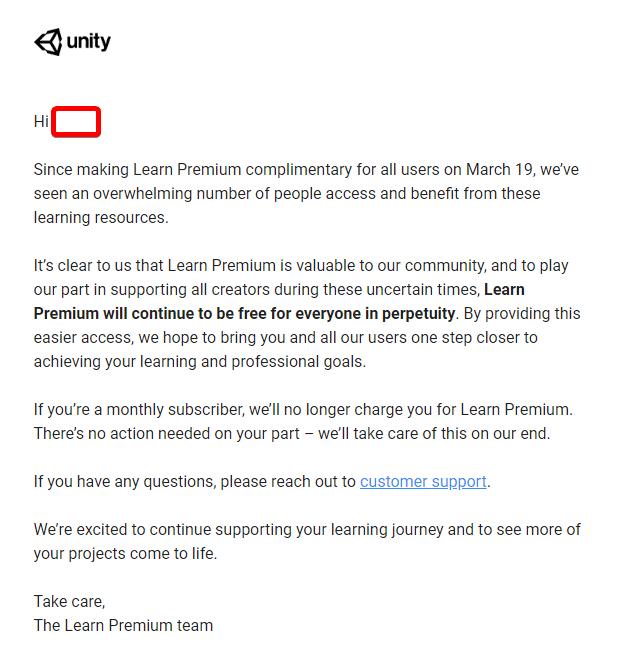Click the 'Hi' greeting text
Image resolution: width=643 pixels, height=664 pixels.
[x=41, y=122]
